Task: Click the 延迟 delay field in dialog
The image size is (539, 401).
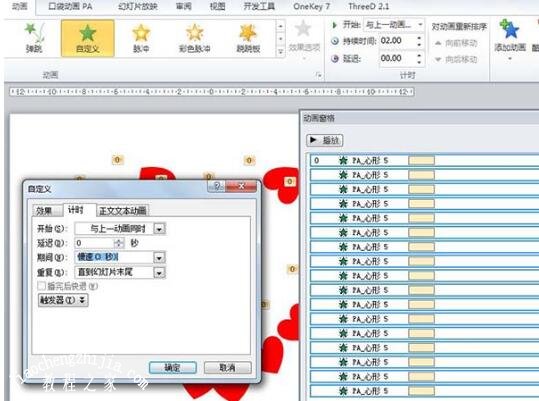Action: [95, 243]
